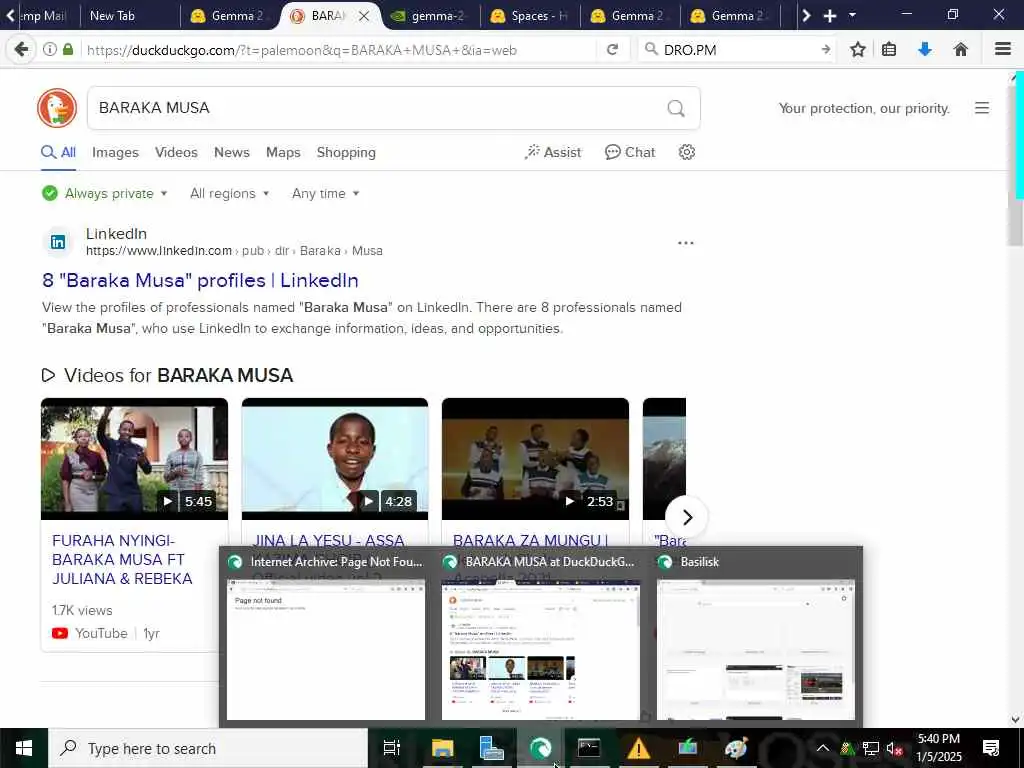This screenshot has height=768, width=1024.
Task: View the padlock site security icon
Action: coord(68,49)
